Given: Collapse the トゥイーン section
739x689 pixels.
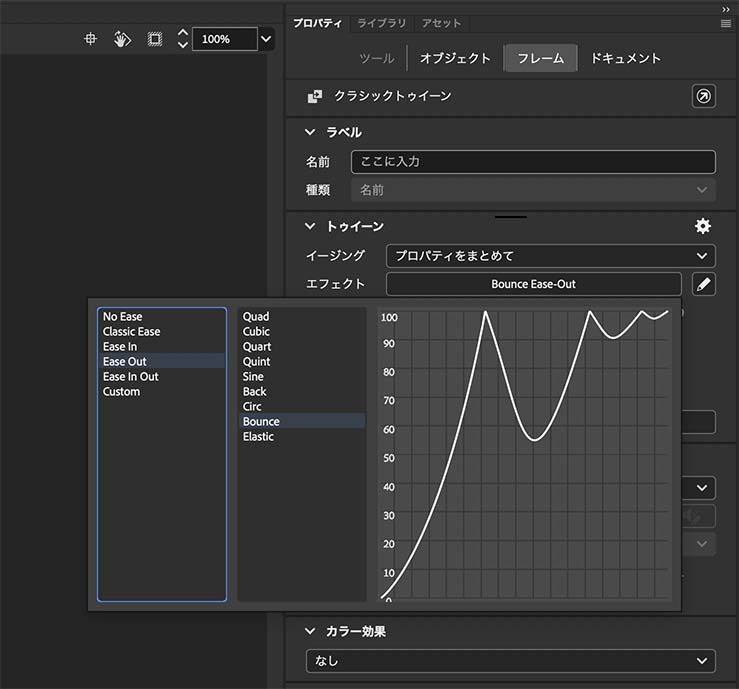Looking at the screenshot, I should point(310,226).
